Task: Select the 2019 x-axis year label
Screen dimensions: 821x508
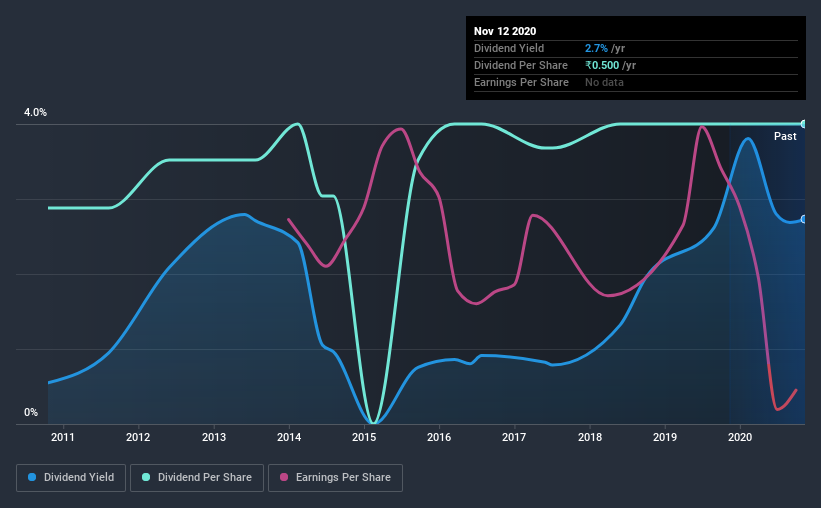Action: coord(665,437)
